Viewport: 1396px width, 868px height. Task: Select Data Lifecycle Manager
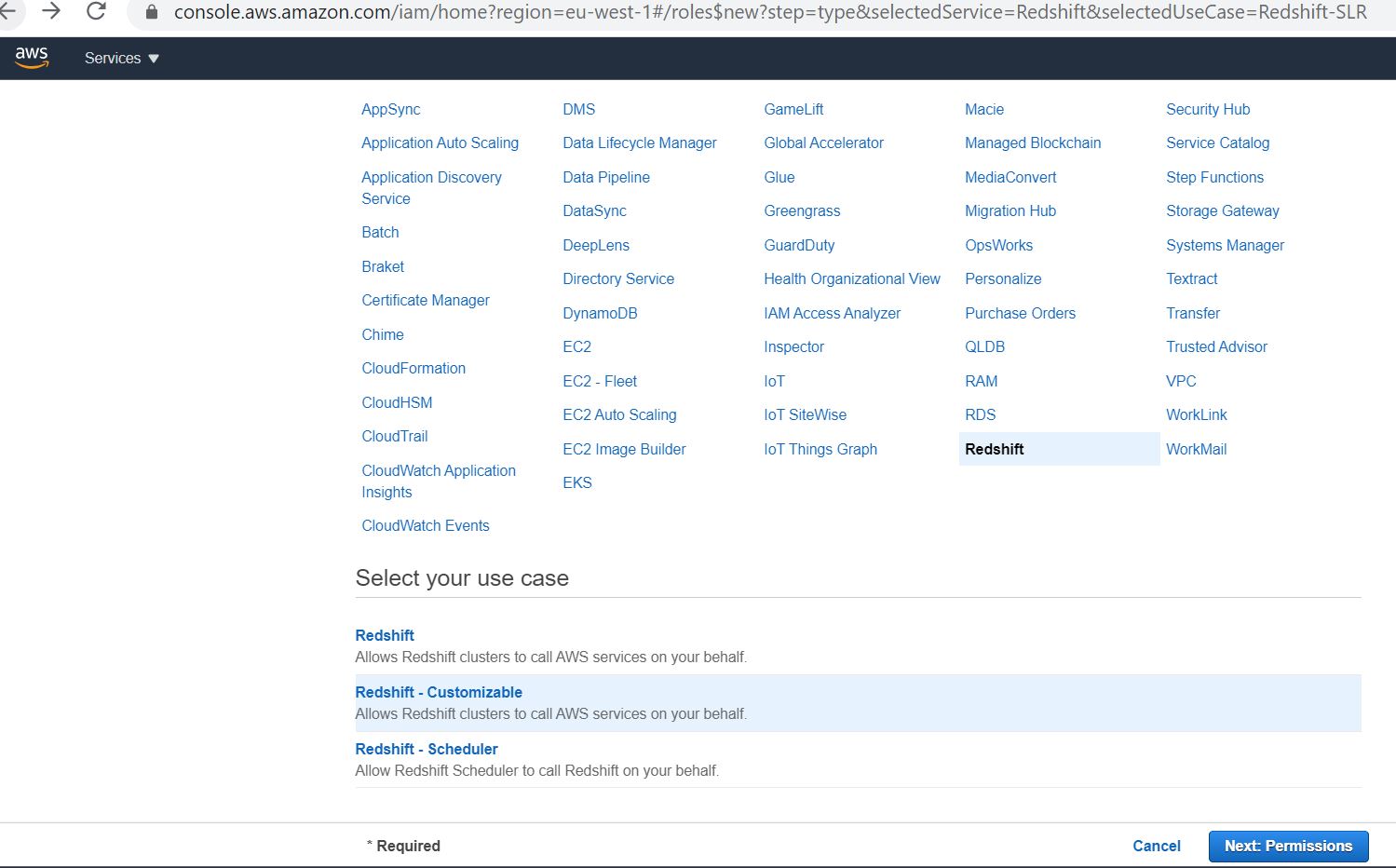point(640,142)
